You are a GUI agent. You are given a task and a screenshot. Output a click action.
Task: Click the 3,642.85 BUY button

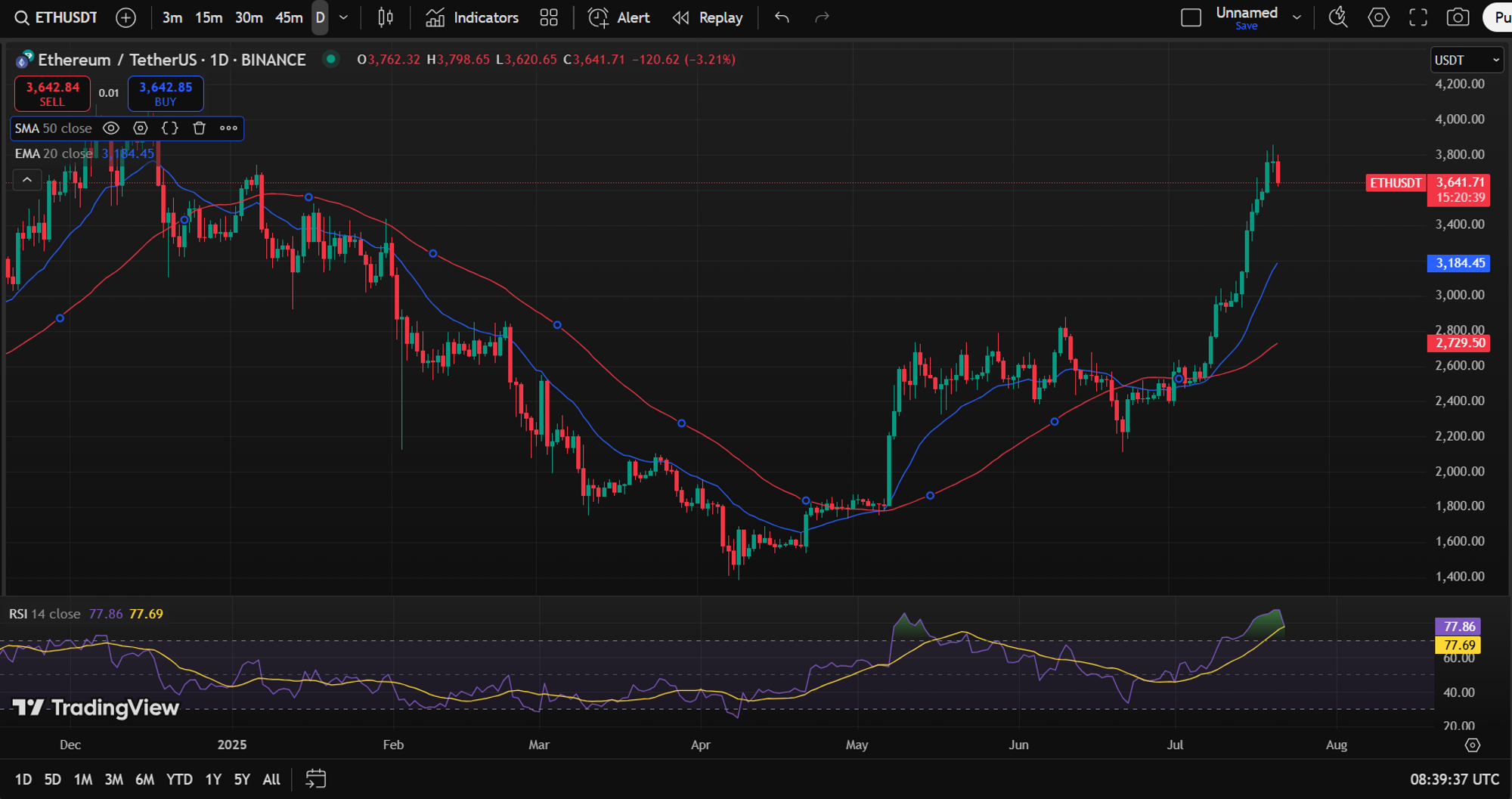click(166, 94)
